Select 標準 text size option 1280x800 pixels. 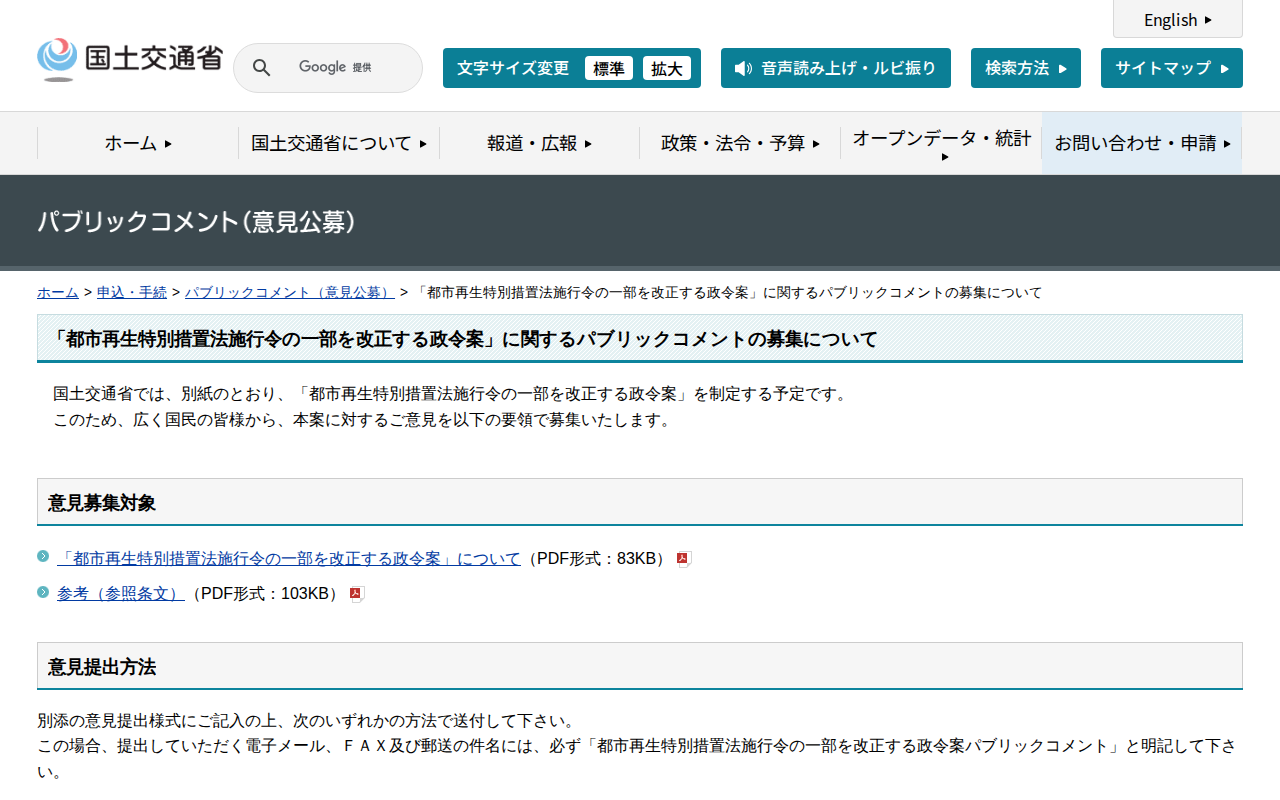609,68
